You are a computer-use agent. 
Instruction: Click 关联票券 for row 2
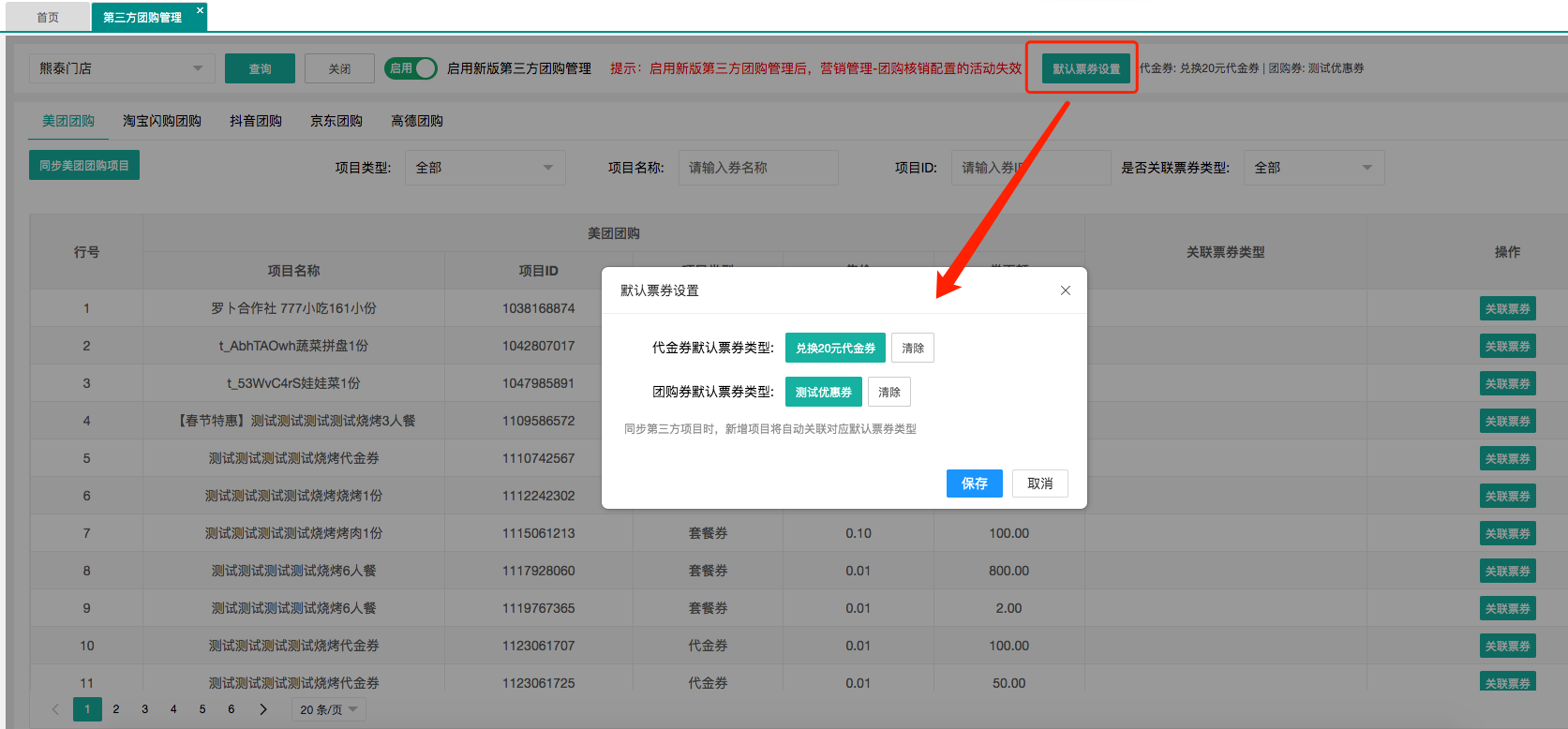(x=1508, y=346)
